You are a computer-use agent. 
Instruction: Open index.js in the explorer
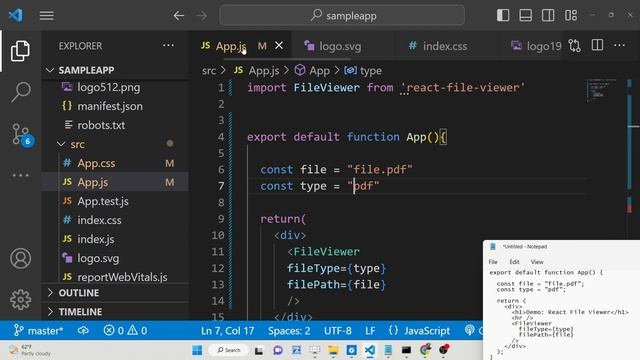pos(115,239)
